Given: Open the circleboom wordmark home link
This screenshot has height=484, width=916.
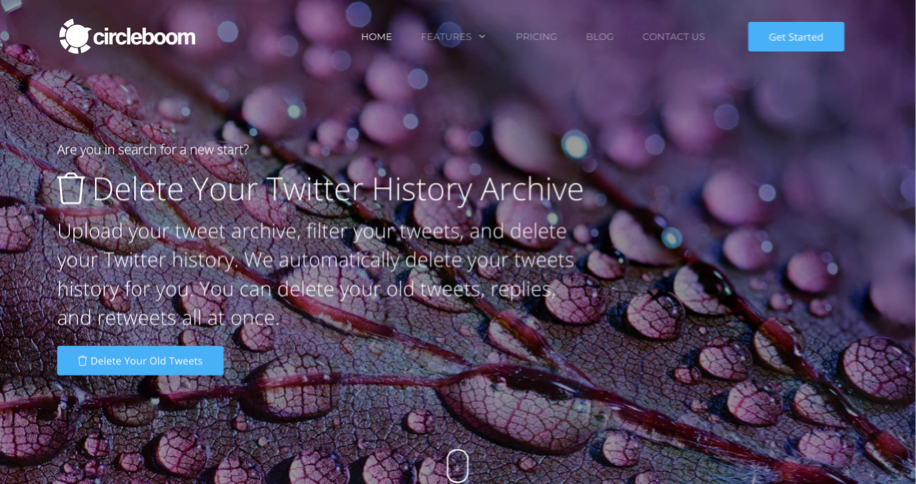Looking at the screenshot, I should click(144, 37).
